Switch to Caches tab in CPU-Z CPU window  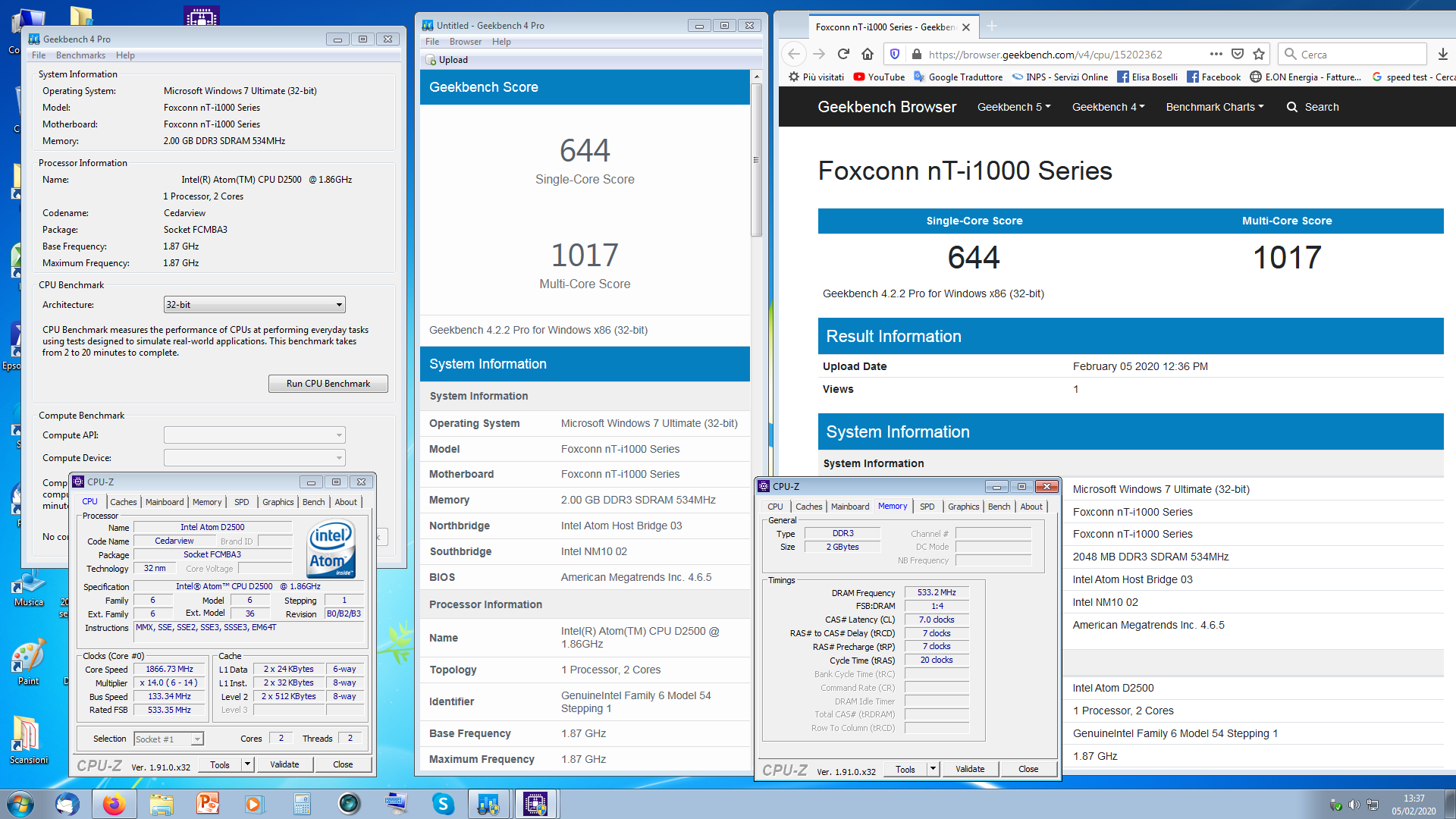coord(123,502)
